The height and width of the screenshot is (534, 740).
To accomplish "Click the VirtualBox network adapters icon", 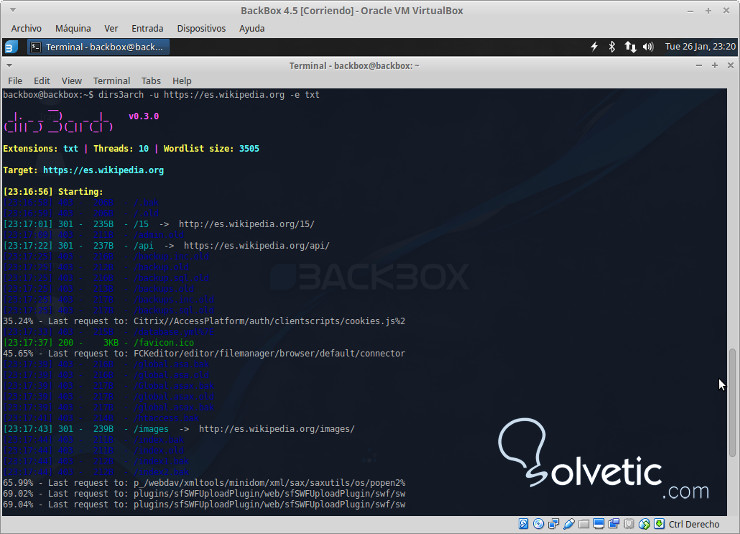I will pyautogui.click(x=553, y=524).
